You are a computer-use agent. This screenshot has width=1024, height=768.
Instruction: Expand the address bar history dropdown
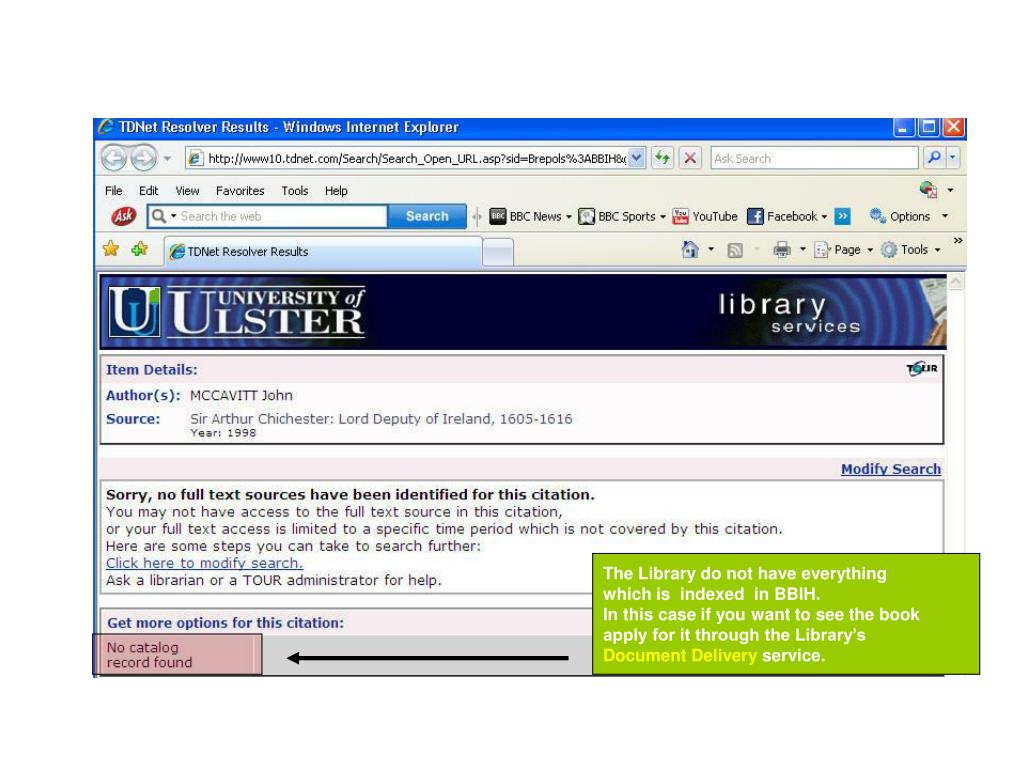(x=637, y=158)
